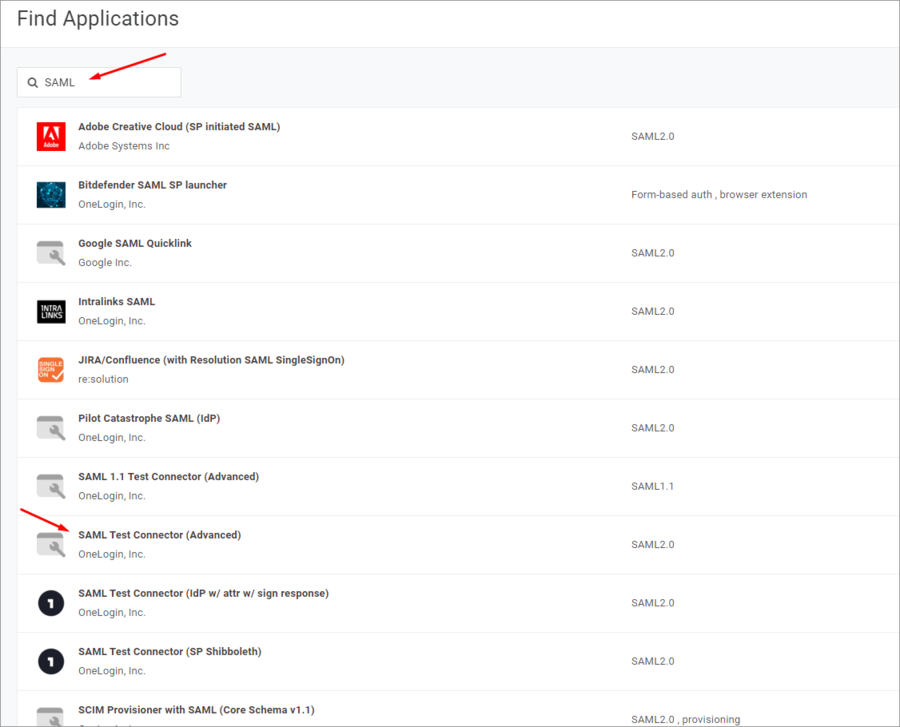Click the Adobe Creative Cloud logo icon

(51, 136)
